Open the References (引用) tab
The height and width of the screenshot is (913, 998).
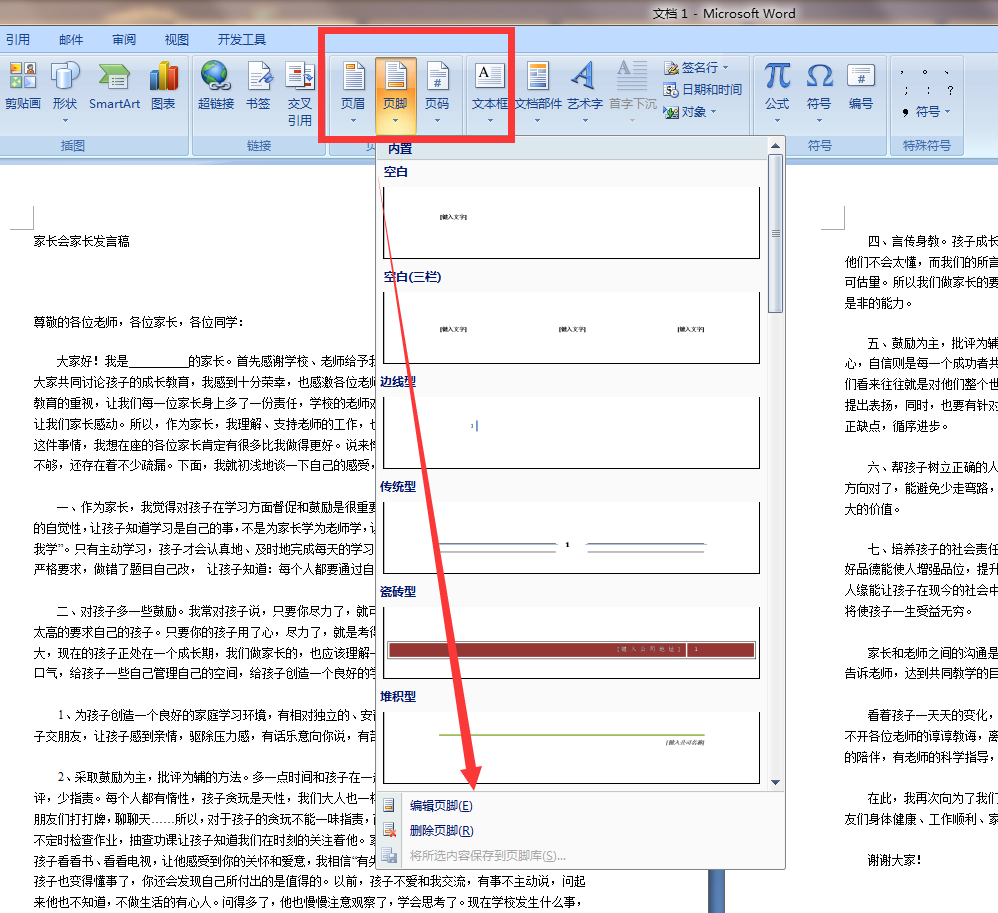click(x=18, y=39)
